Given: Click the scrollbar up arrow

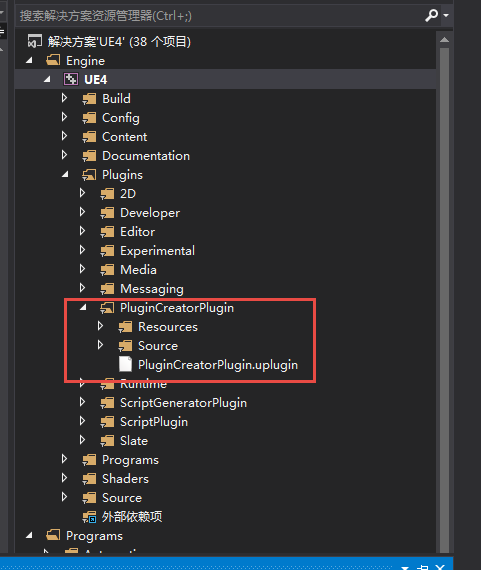Looking at the screenshot, I should click(x=444, y=40).
